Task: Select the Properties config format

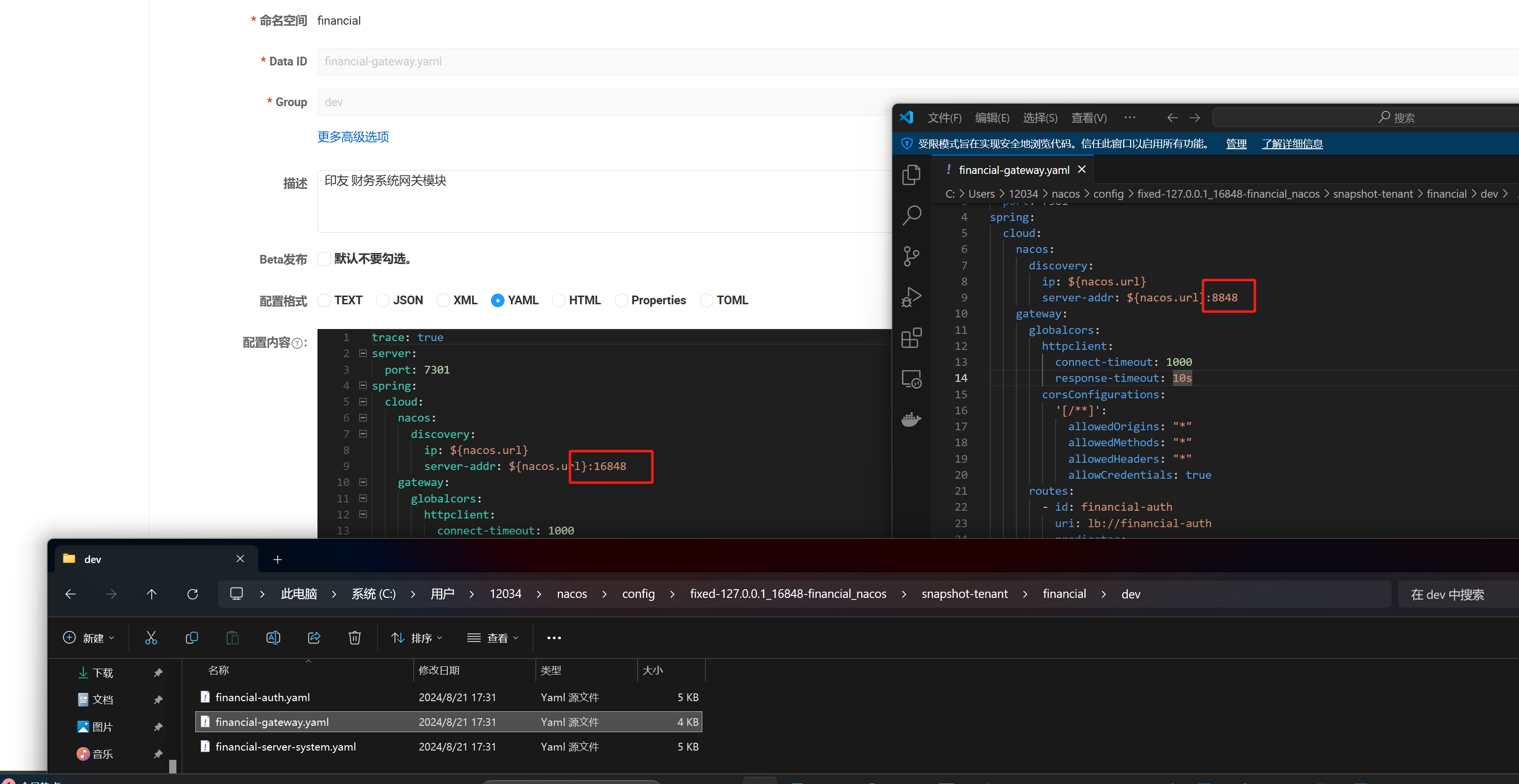Action: tap(620, 300)
